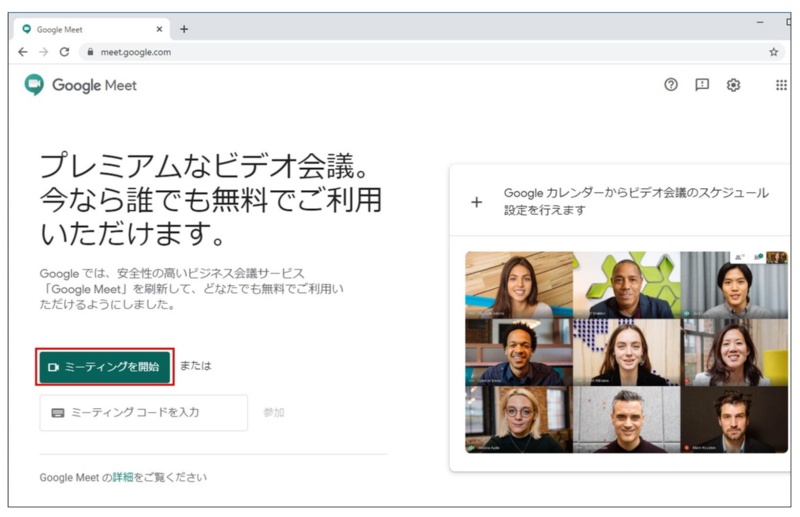Open the Google apps grid icon
The image size is (800, 517).
coord(781,85)
